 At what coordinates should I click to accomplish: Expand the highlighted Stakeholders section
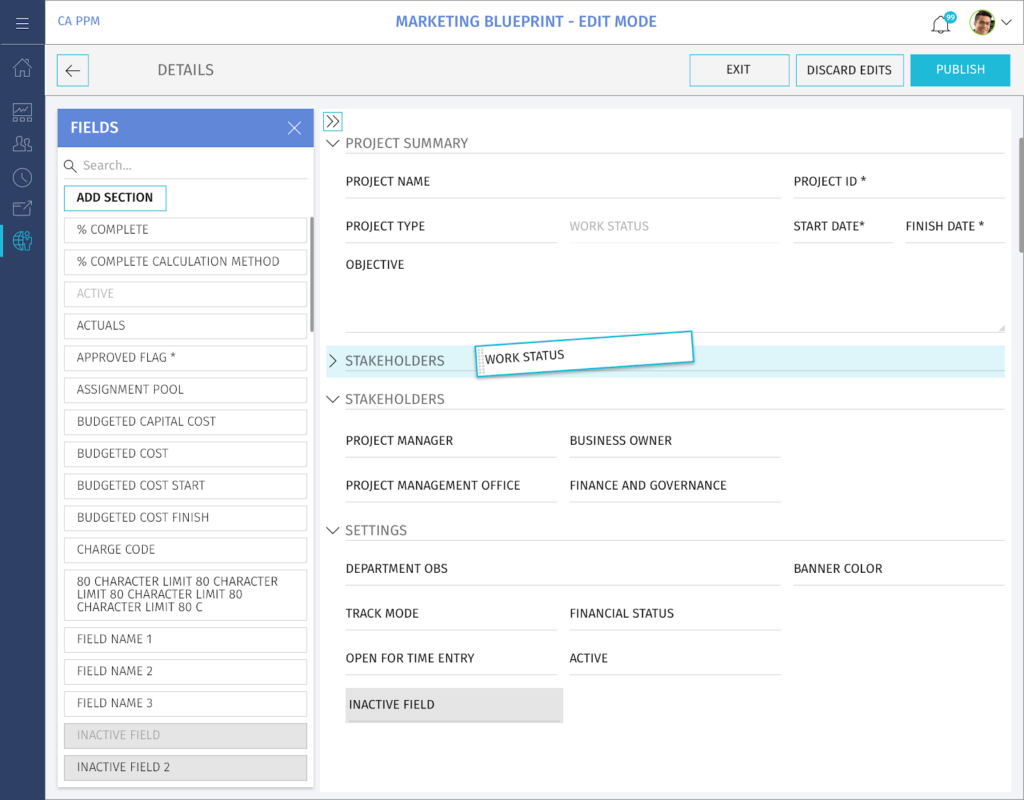pyautogui.click(x=333, y=361)
